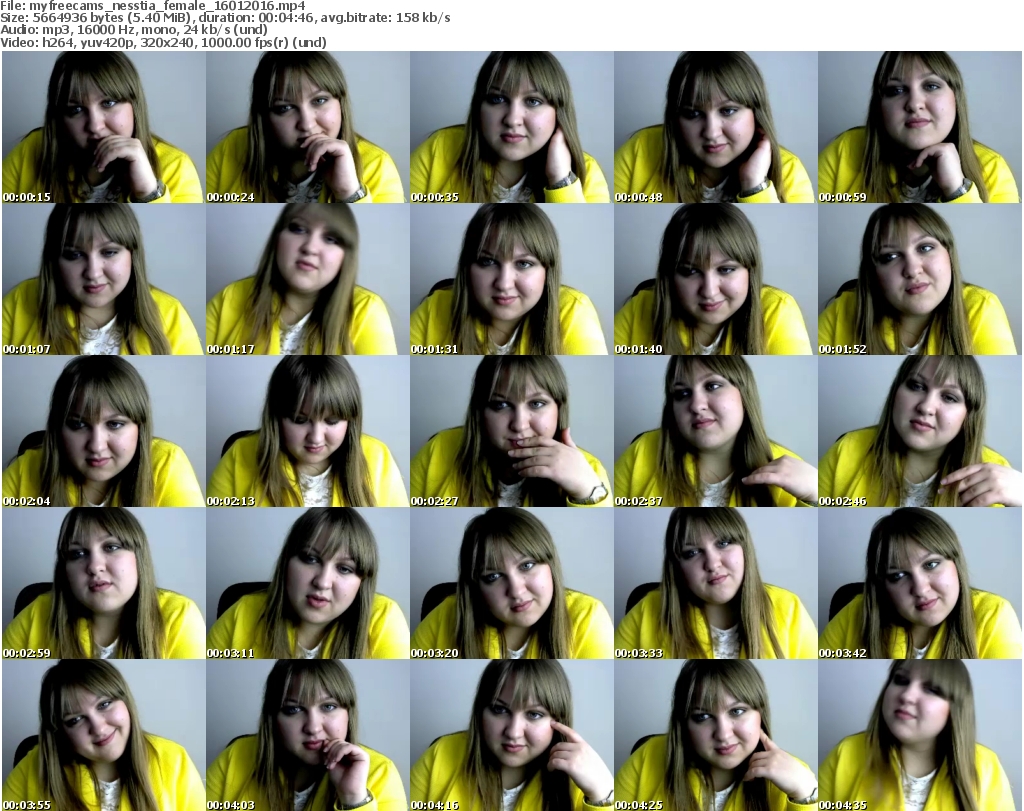The image size is (1024, 811).
Task: Select the frame timestamped 00:02:04
Action: click(104, 432)
